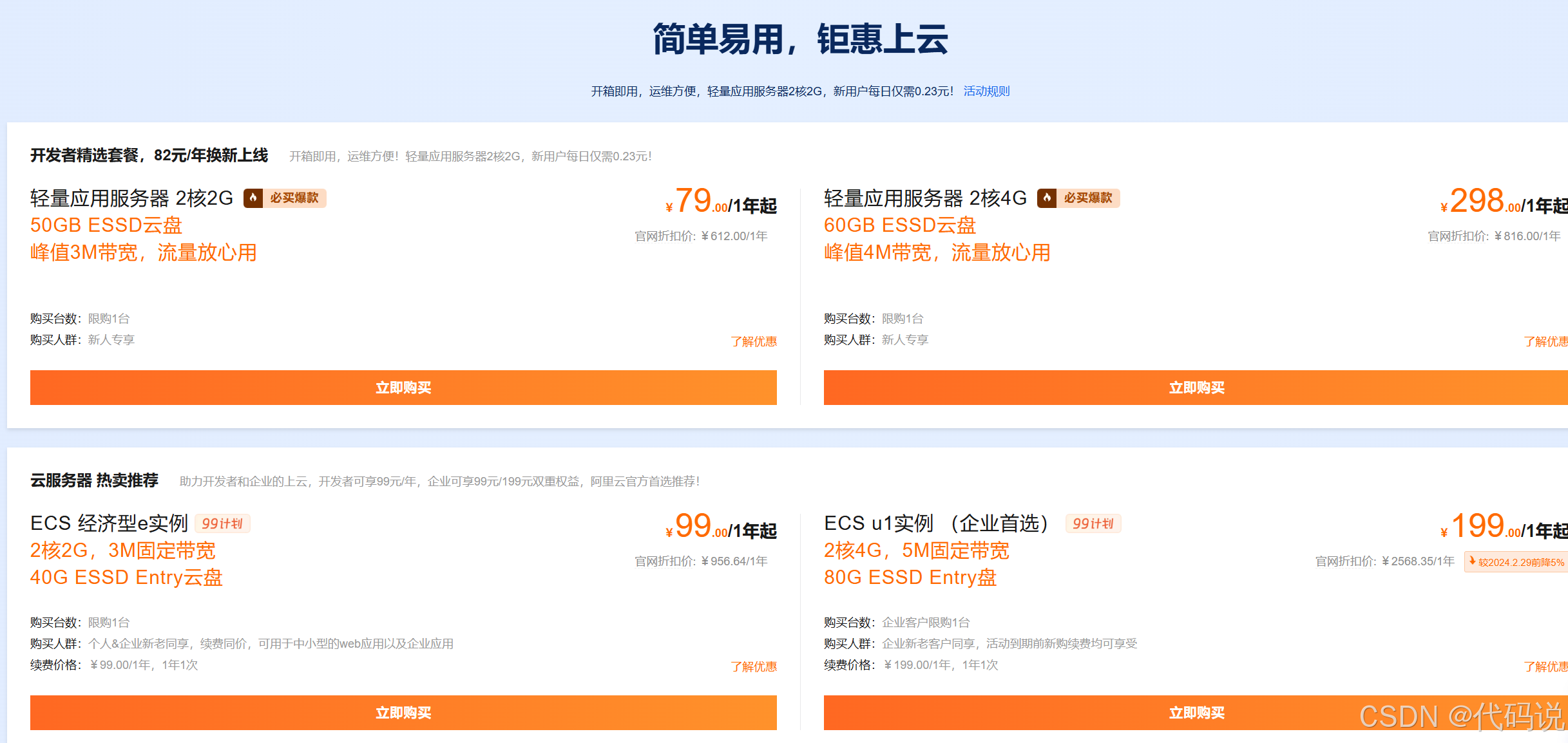
Task: Click the 50GB ESSD云盘 spec line
Action: click(106, 225)
